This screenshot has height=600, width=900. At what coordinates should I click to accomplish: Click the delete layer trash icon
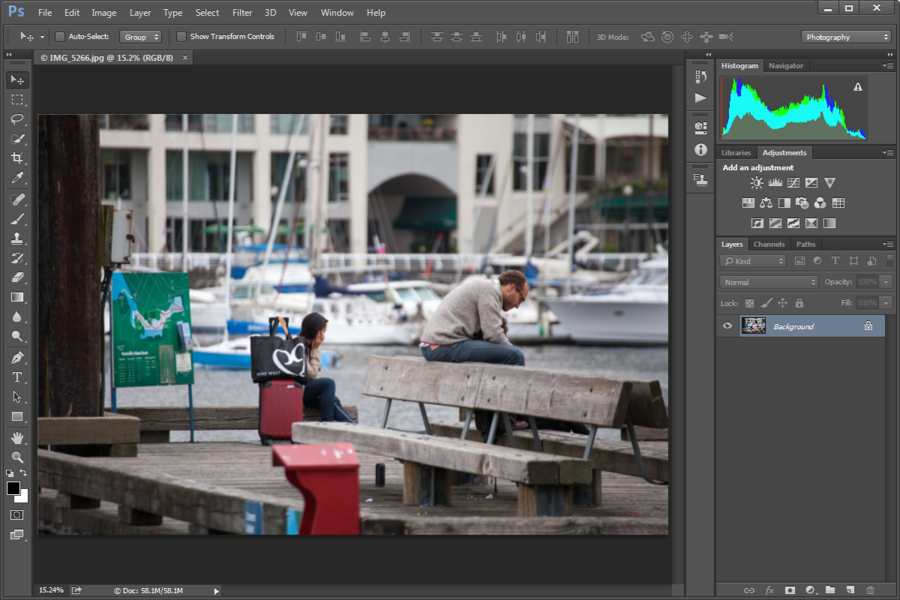[x=870, y=590]
